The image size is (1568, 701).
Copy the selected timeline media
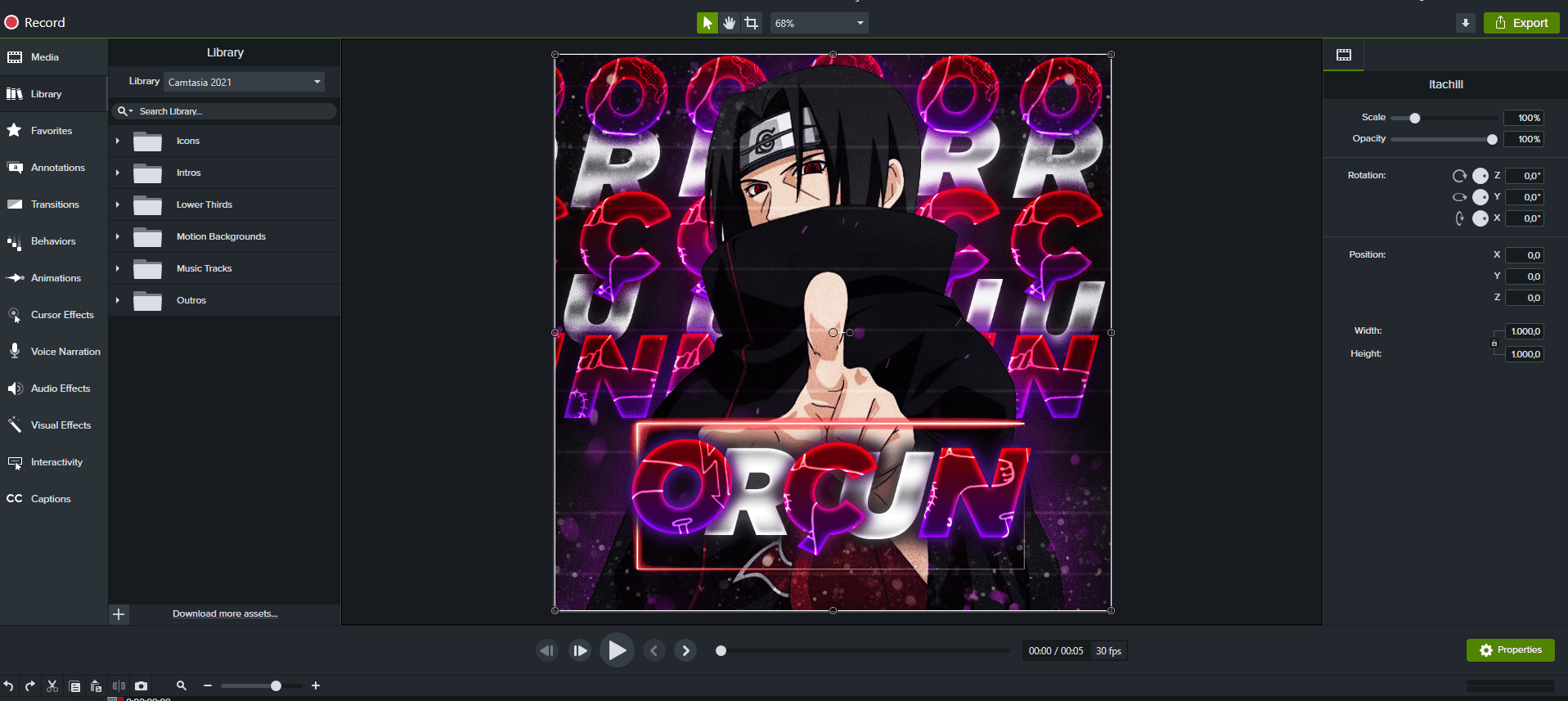point(74,686)
